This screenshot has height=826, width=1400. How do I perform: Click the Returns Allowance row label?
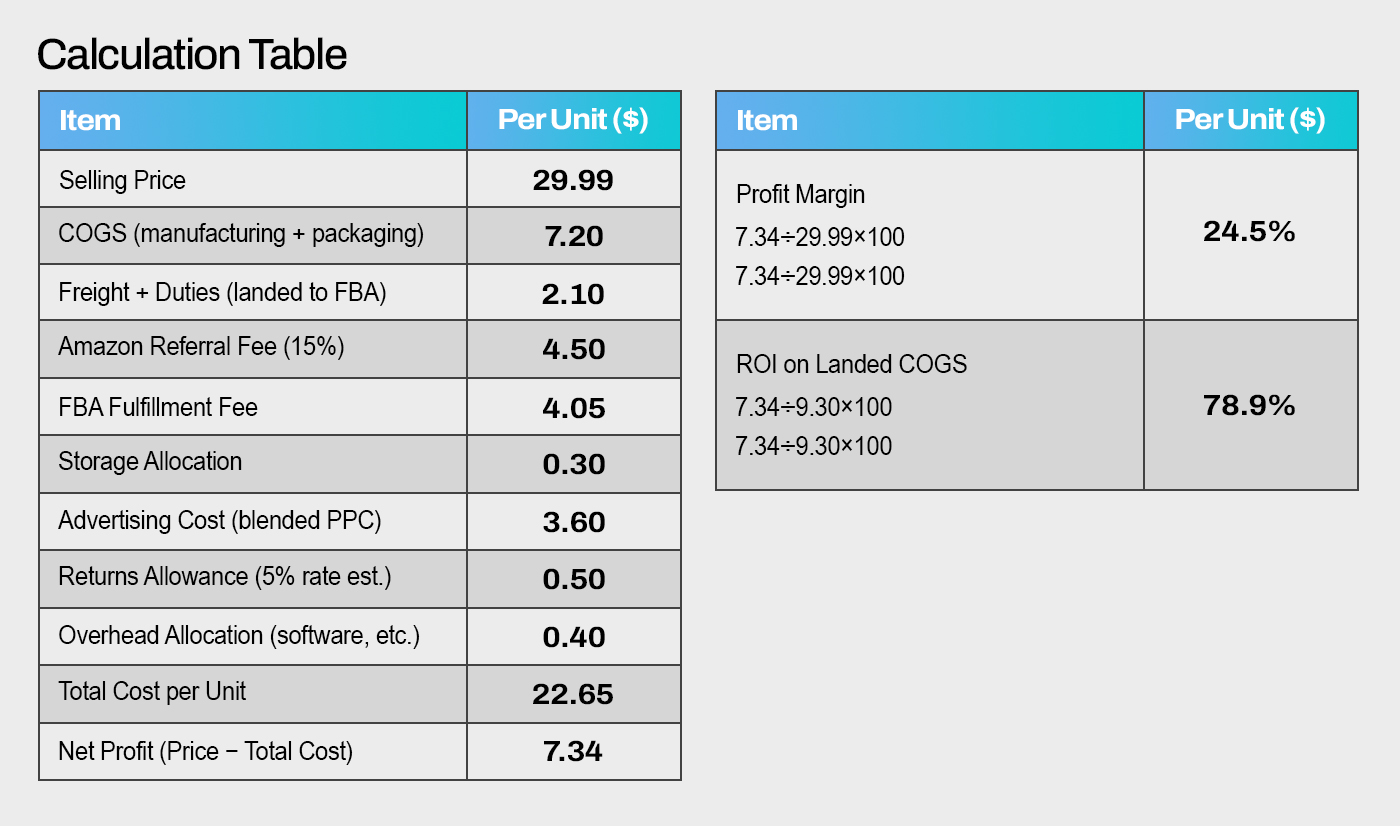225,577
